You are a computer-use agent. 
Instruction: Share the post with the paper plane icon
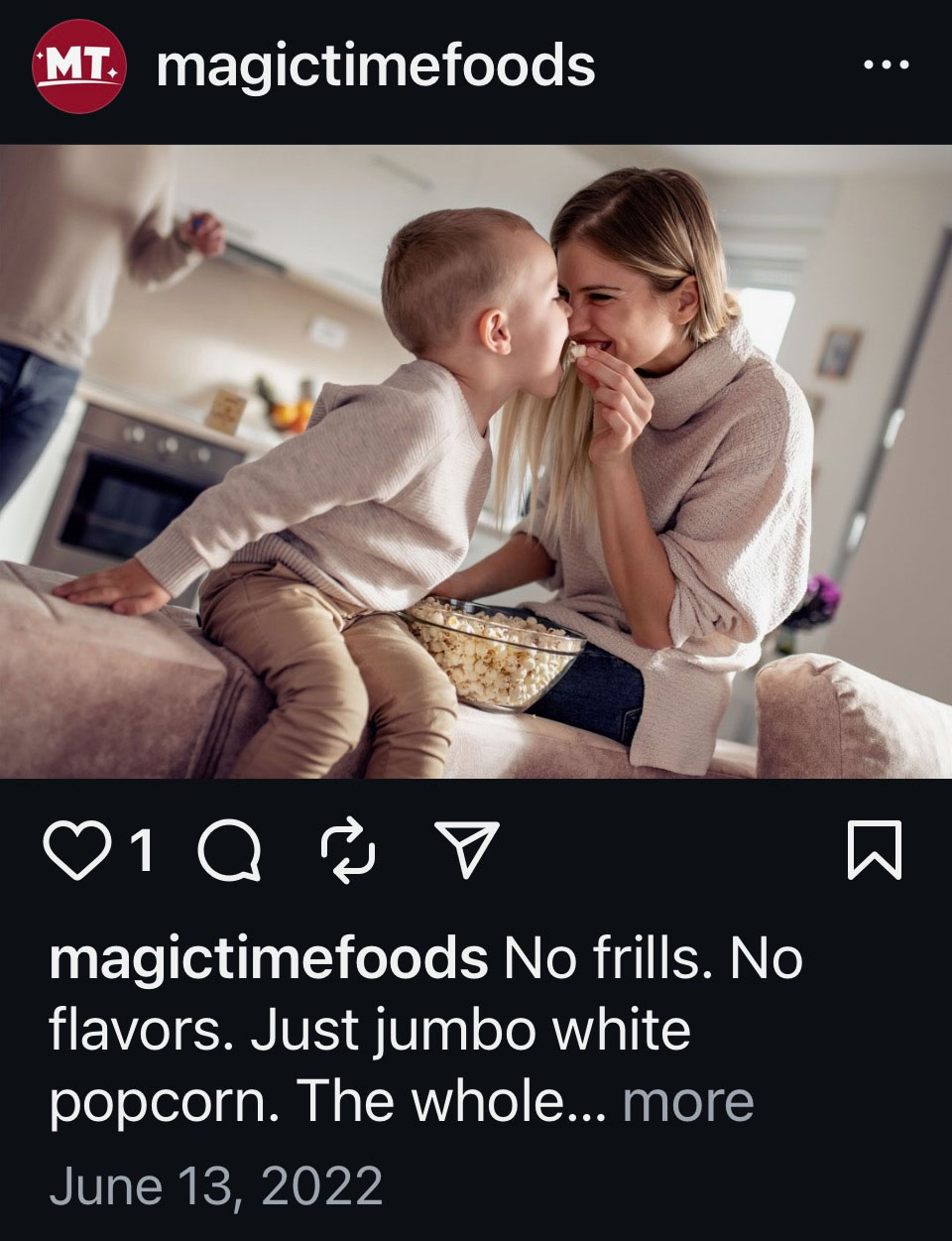click(467, 851)
